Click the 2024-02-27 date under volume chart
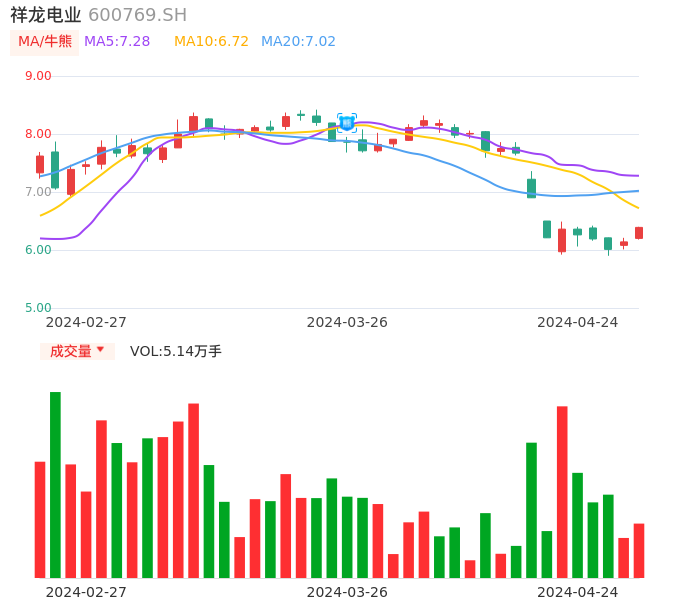Screen dimensions: 686x606 coord(87,591)
